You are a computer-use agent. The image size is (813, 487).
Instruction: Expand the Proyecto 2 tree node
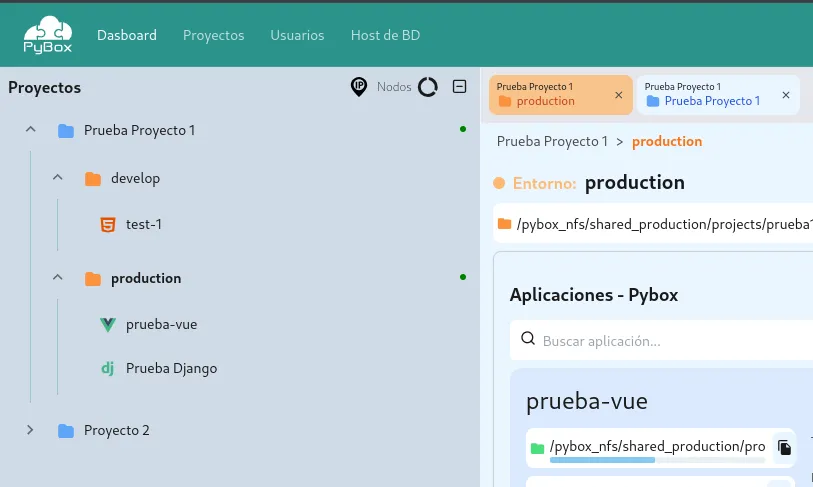30,429
